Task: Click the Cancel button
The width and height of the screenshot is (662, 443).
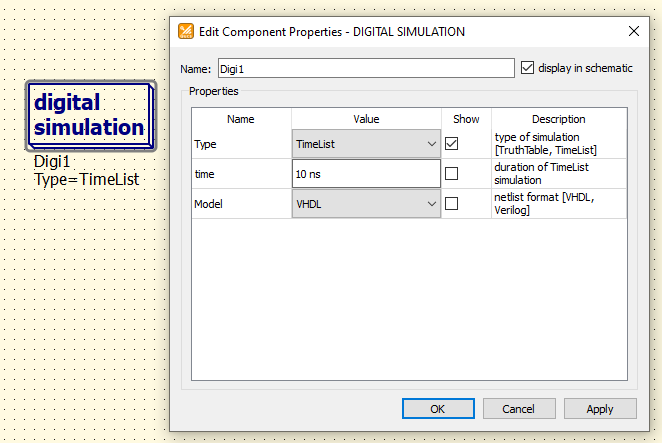Action: pyautogui.click(x=519, y=409)
